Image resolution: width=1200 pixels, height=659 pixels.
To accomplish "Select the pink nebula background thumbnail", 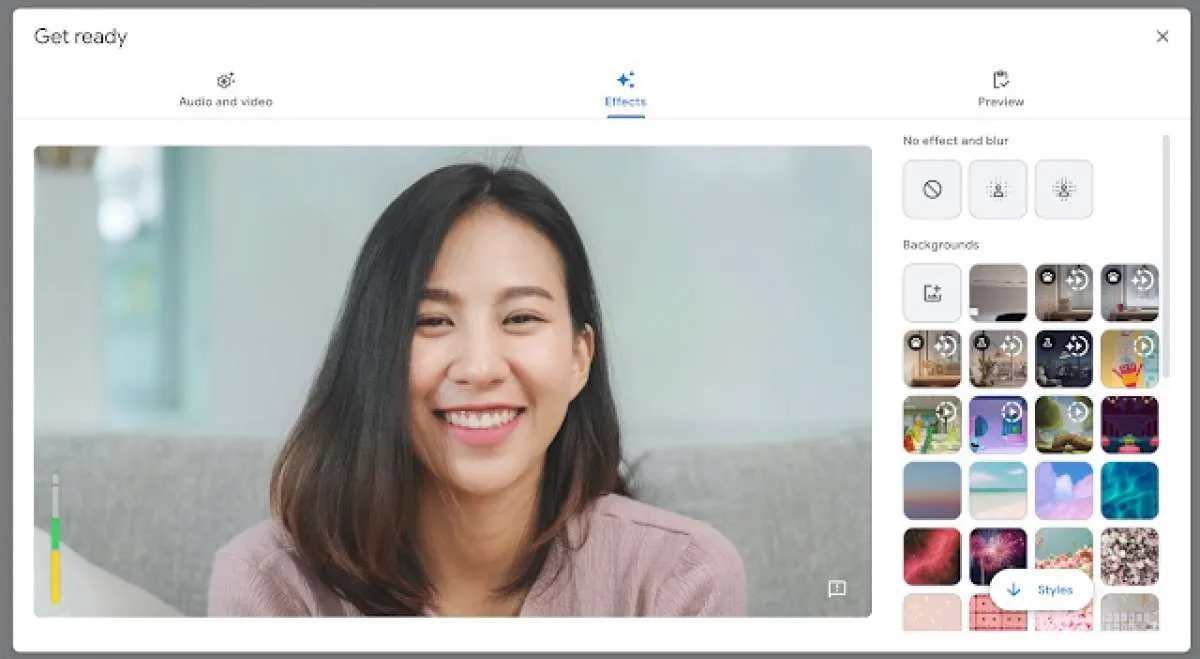I will coord(931,554).
